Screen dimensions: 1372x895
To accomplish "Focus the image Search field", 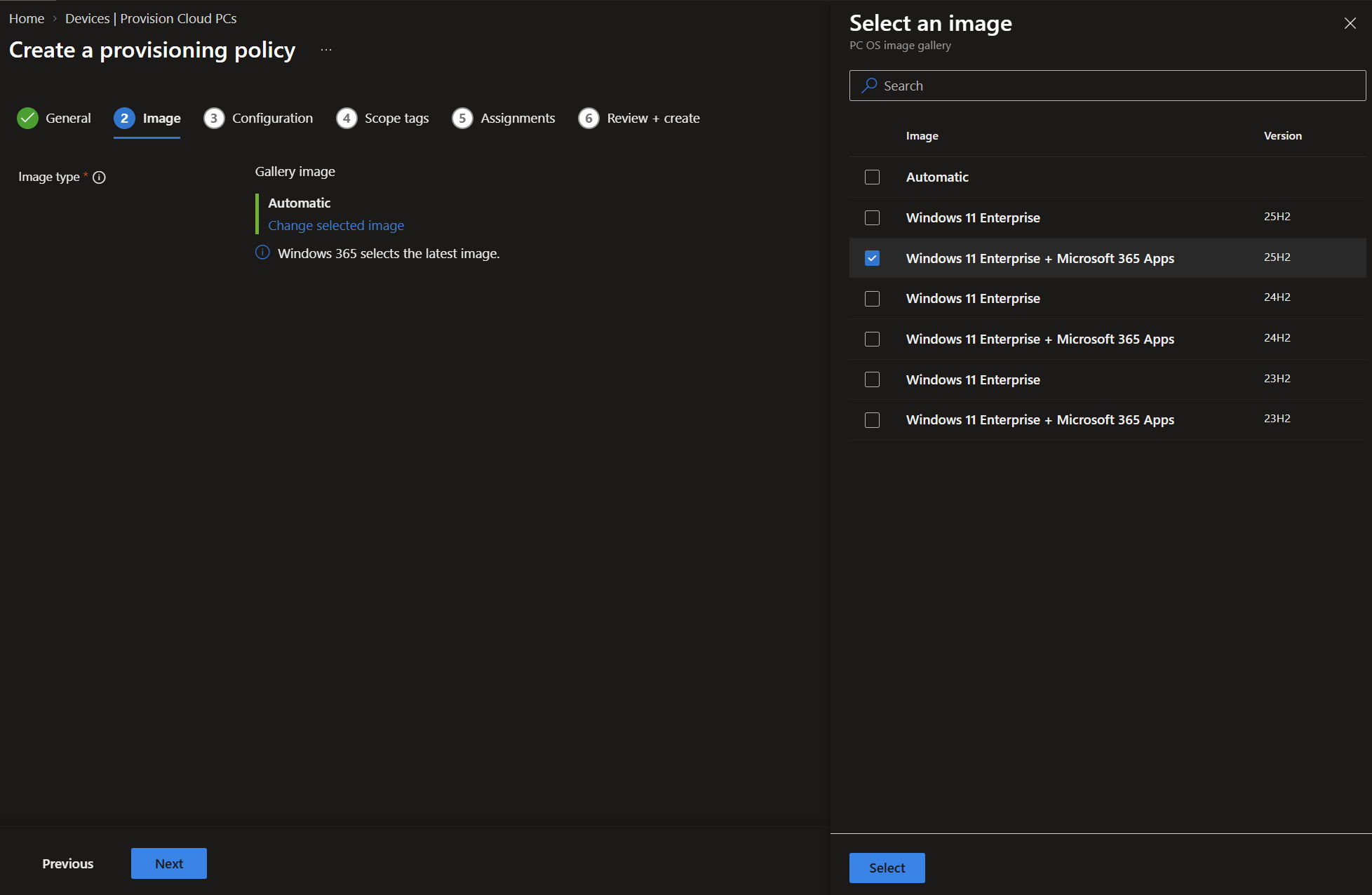I will click(1108, 86).
